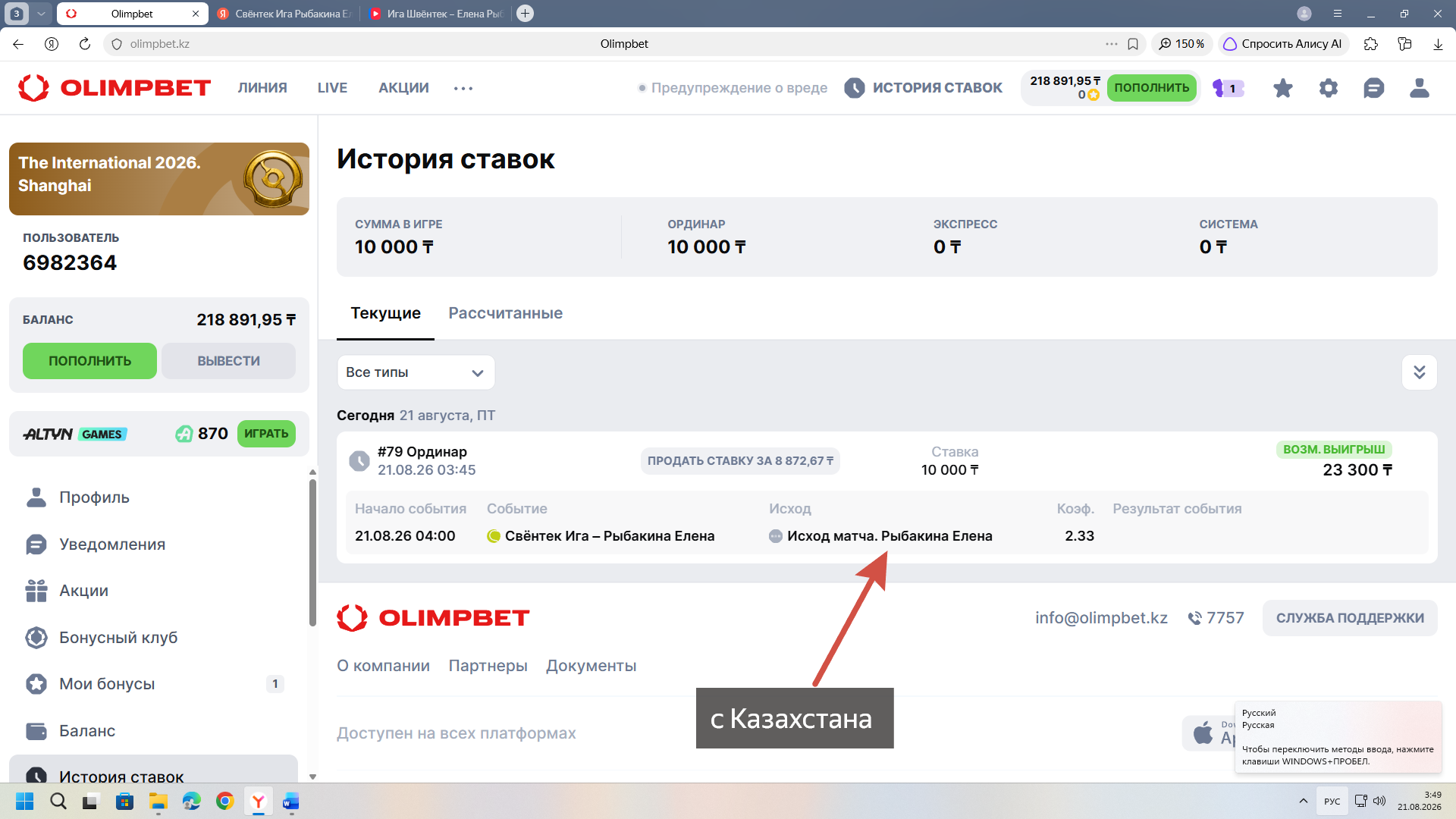This screenshot has height=819, width=1456.
Task: Expand the three-dots more menu in header
Action: pos(463,89)
